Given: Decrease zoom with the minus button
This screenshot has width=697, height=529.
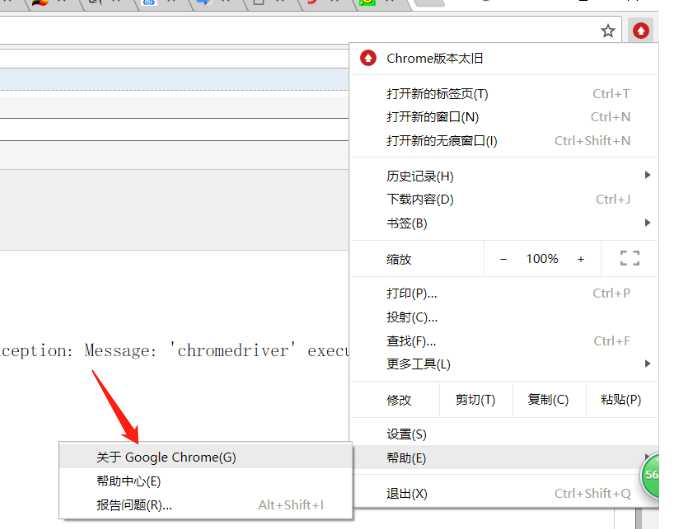Looking at the screenshot, I should 503,259.
